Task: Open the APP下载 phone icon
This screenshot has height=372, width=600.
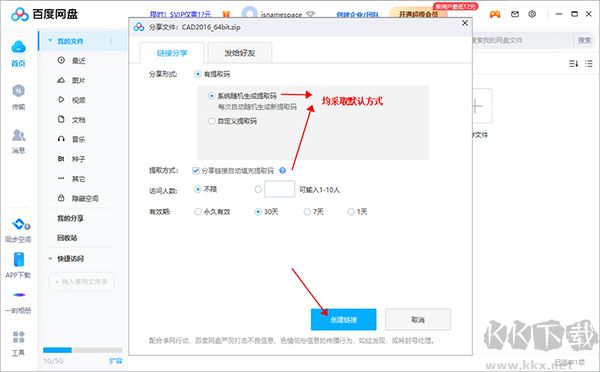Action: click(x=18, y=259)
